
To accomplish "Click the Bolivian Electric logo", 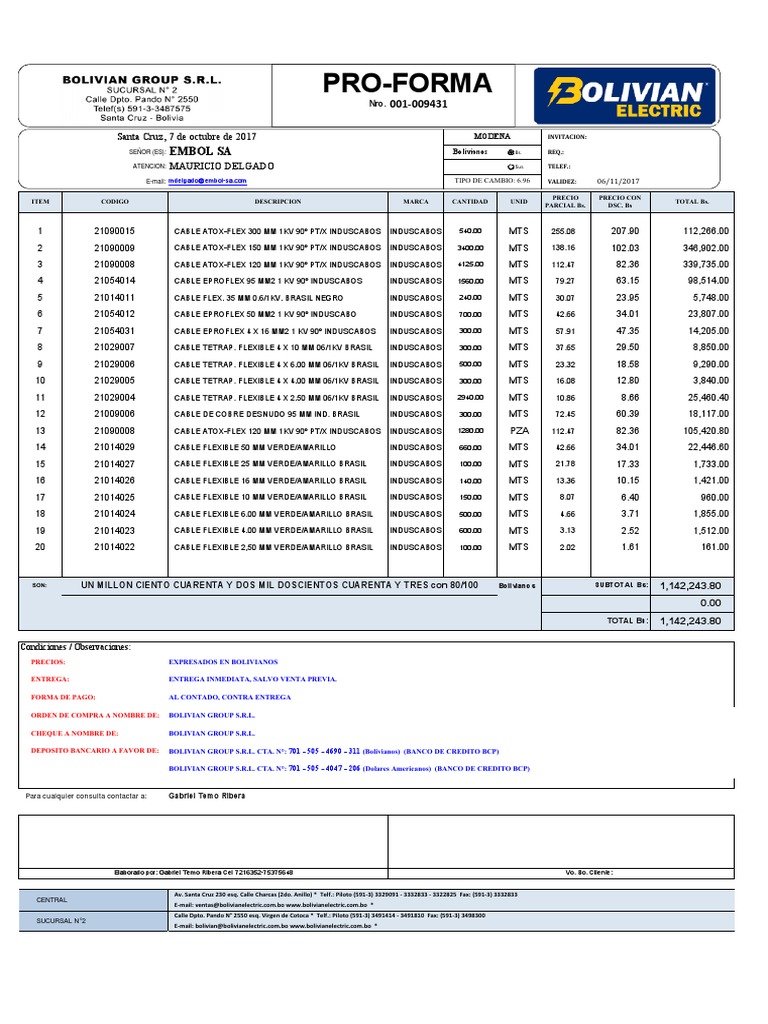I will pos(625,96).
